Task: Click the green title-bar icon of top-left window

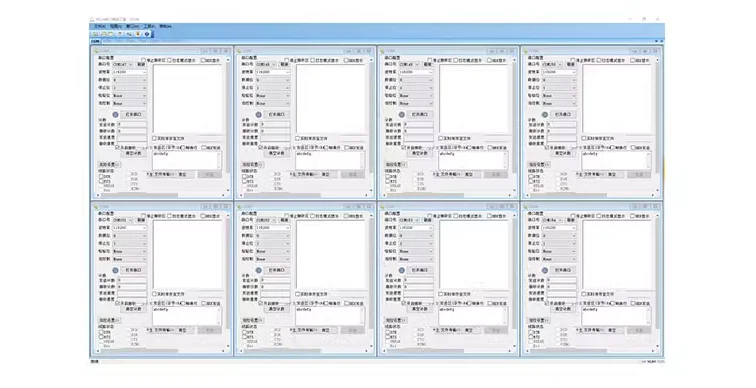Action: tap(96, 51)
